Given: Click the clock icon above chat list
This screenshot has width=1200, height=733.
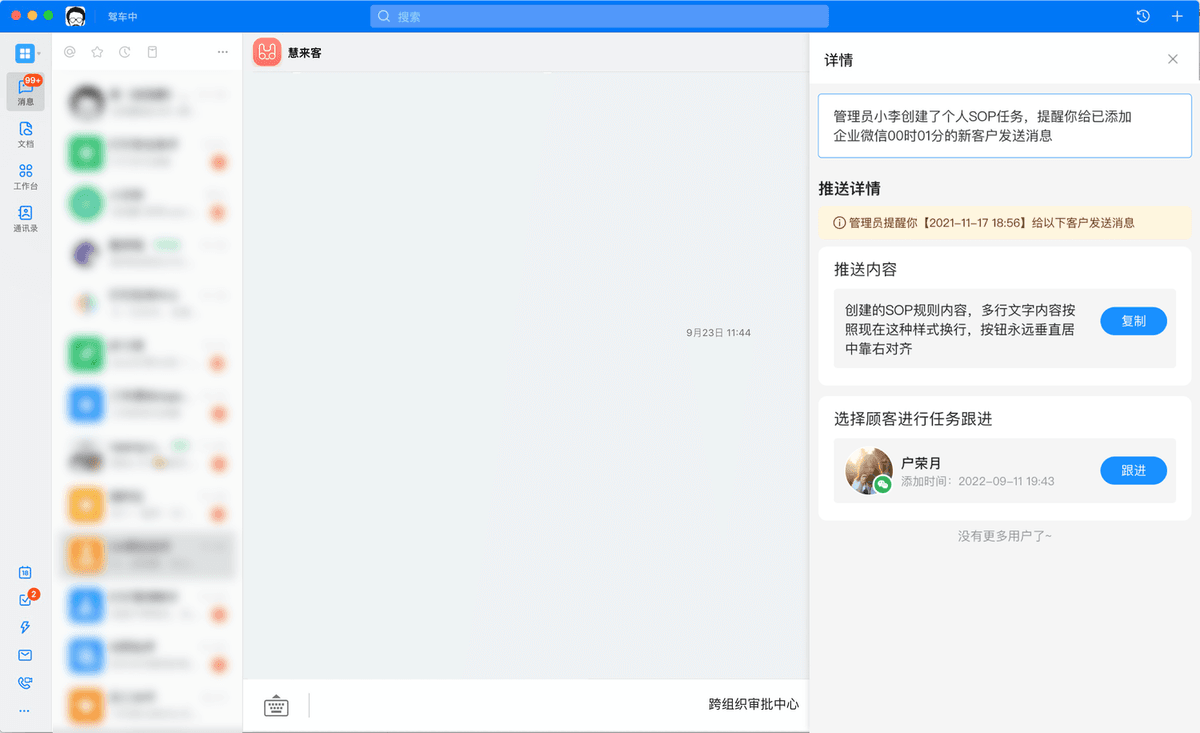Looking at the screenshot, I should tap(124, 52).
